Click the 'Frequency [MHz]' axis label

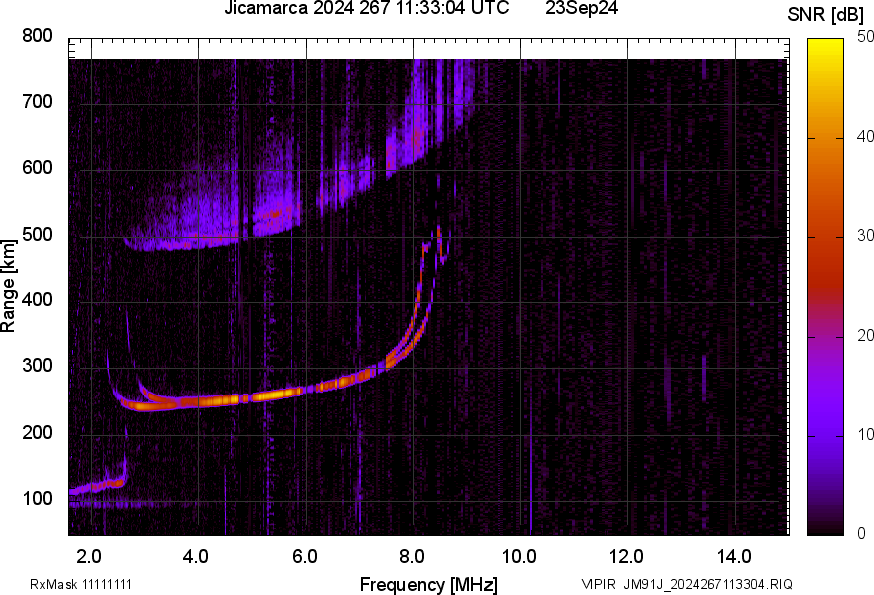429,584
